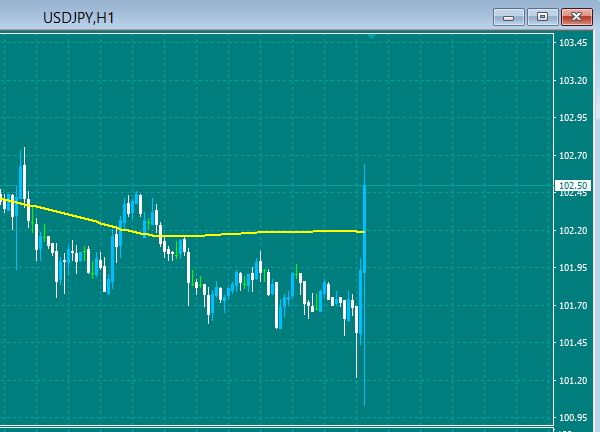
Task: Click the 101.20 price scale label
Action: tap(573, 380)
